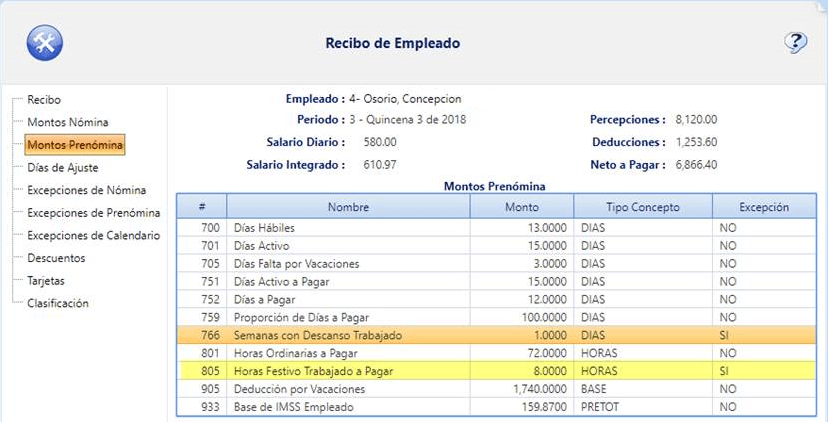Screen dimensions: 828x422
Task: Select Clasificación tree item
Action: 58,304
